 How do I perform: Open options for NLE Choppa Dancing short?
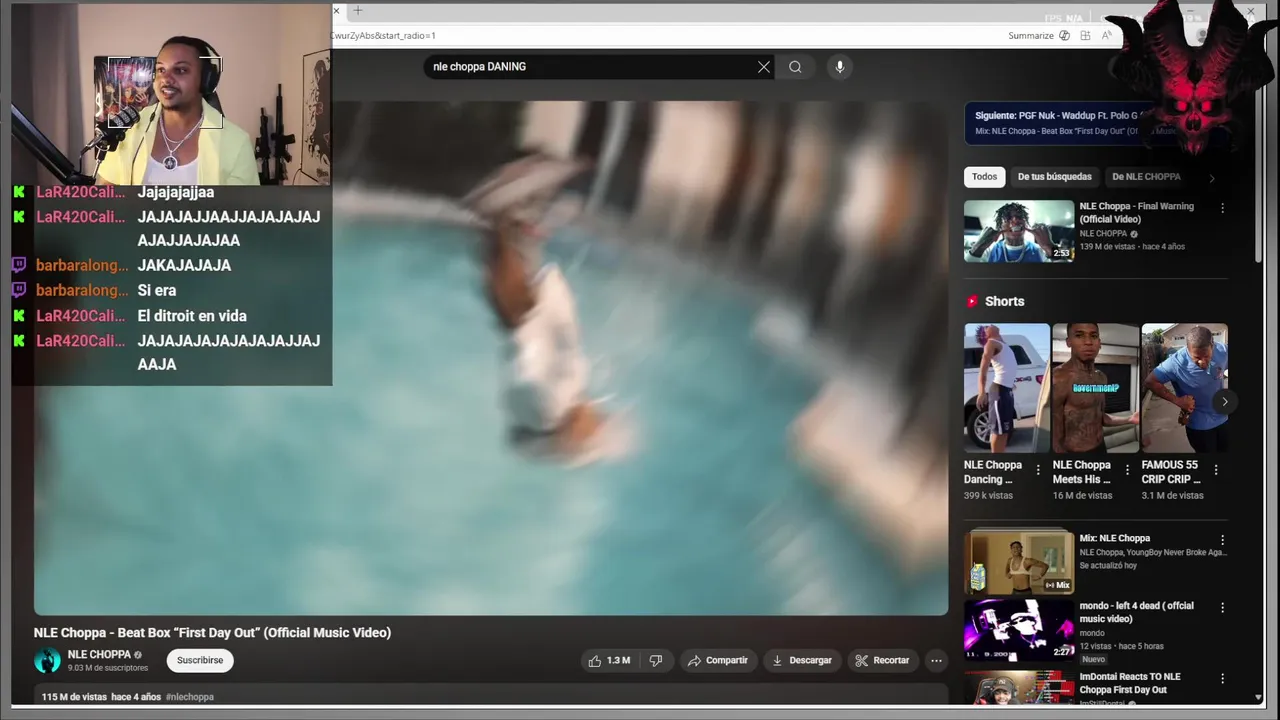click(1038, 470)
